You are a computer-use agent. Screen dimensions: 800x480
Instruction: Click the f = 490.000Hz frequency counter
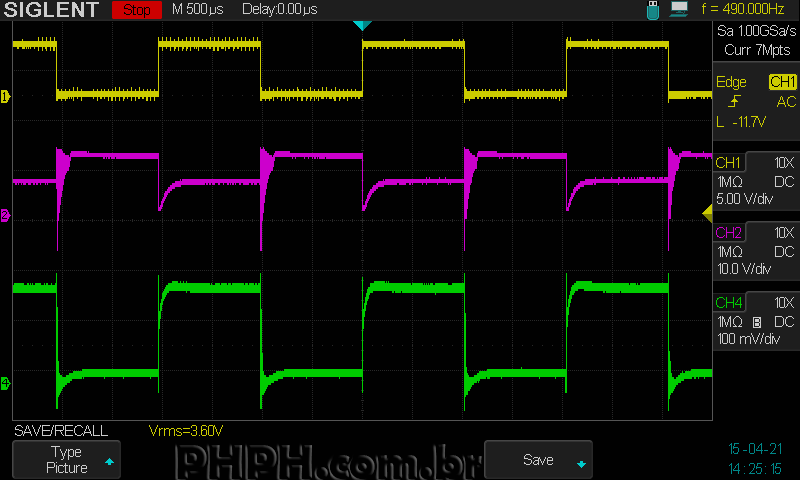(742, 9)
